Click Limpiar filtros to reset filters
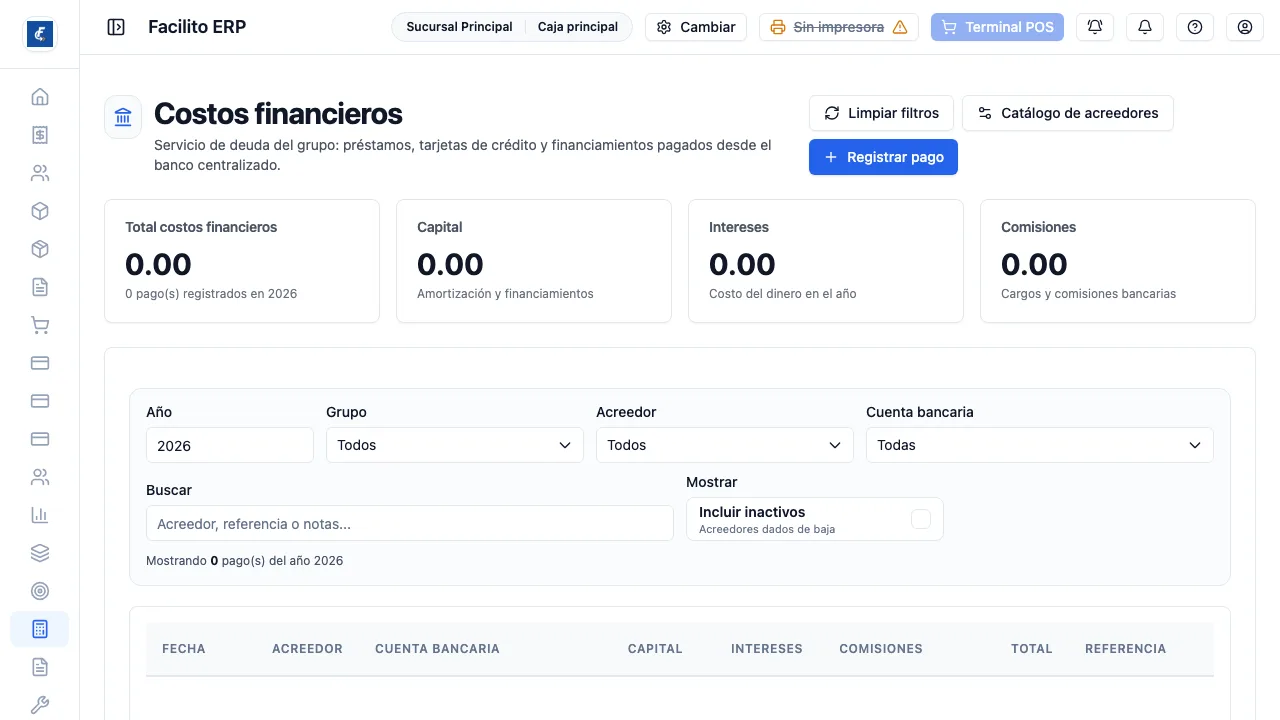This screenshot has height=720, width=1280. pyautogui.click(x=881, y=113)
